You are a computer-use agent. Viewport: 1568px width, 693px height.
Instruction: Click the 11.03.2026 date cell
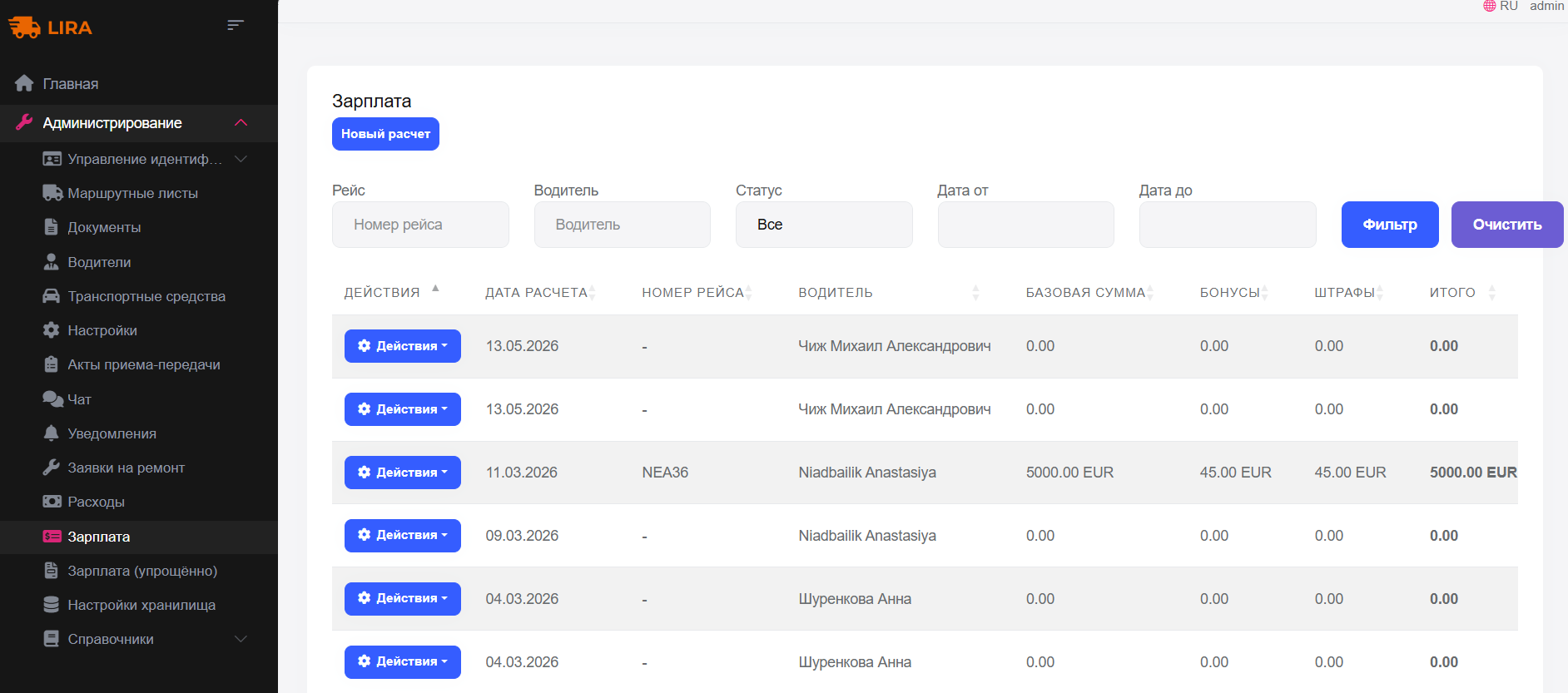(x=522, y=473)
